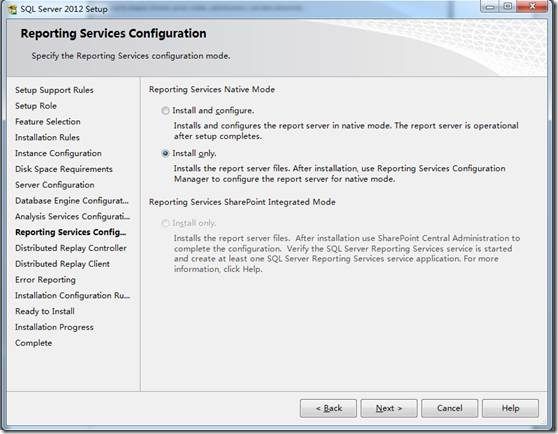558x434 pixels.
Task: Click the bold Reporting Services Config step
Action: (x=71, y=232)
